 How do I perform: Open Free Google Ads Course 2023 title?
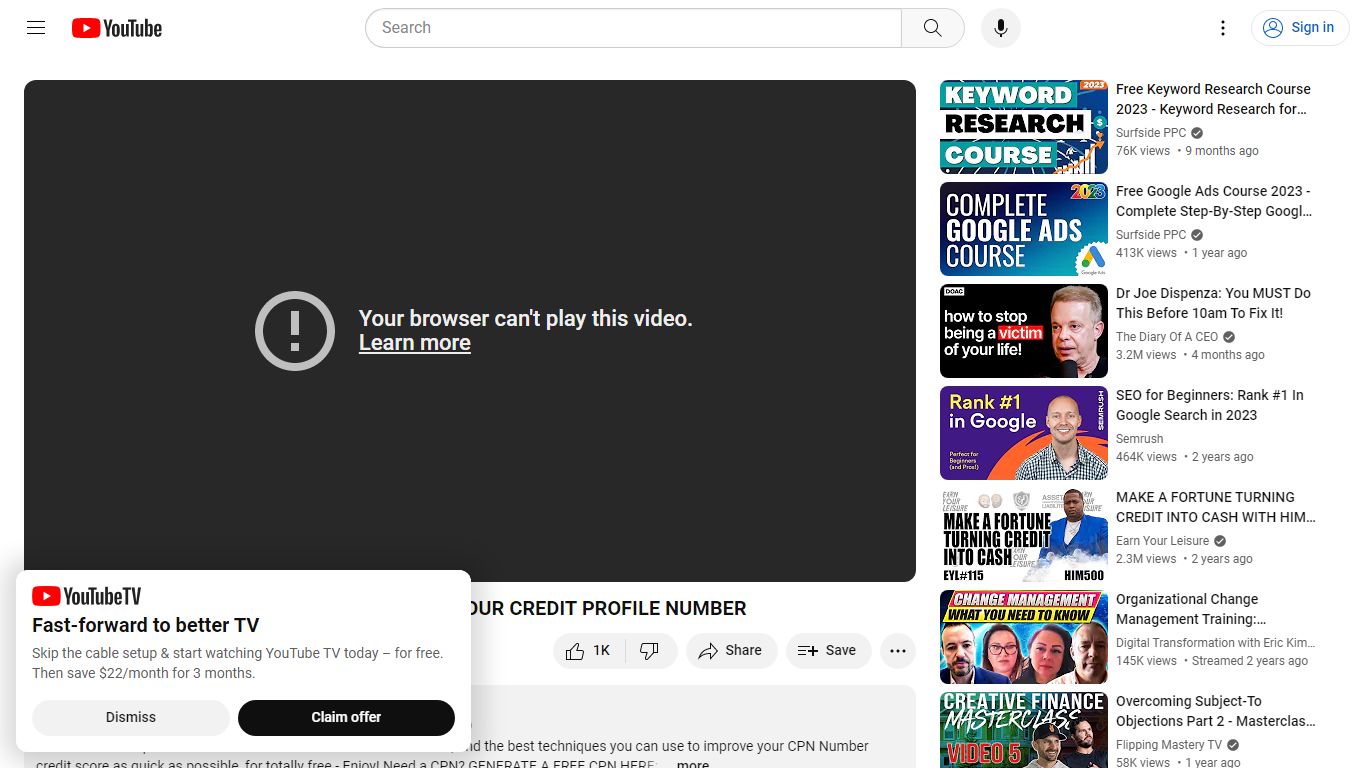pyautogui.click(x=1214, y=201)
